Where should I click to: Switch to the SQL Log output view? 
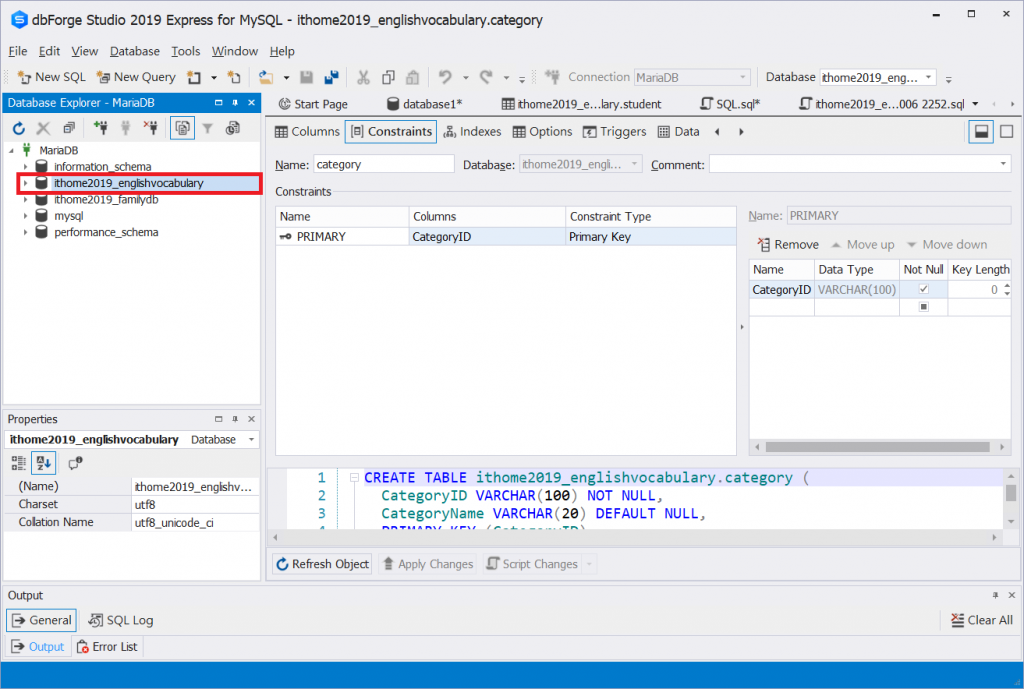[x=121, y=620]
